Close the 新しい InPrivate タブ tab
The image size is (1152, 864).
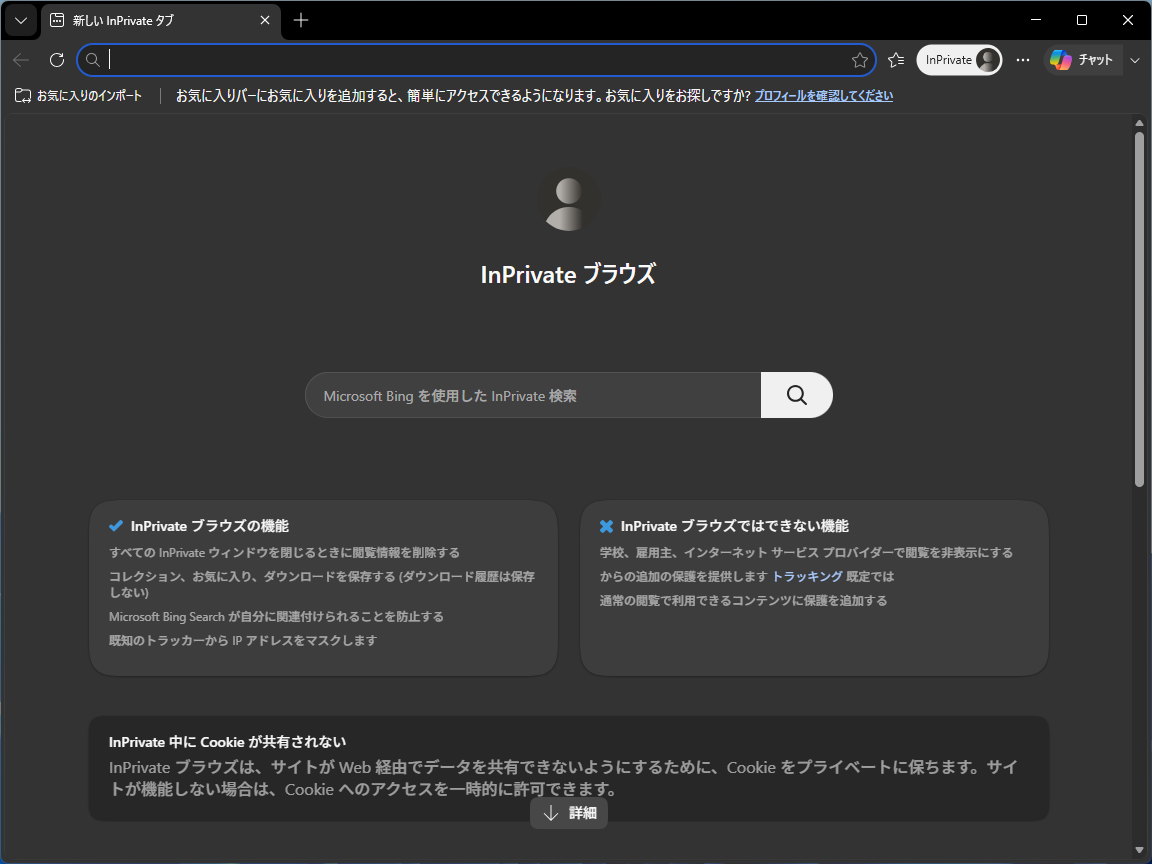(264, 21)
